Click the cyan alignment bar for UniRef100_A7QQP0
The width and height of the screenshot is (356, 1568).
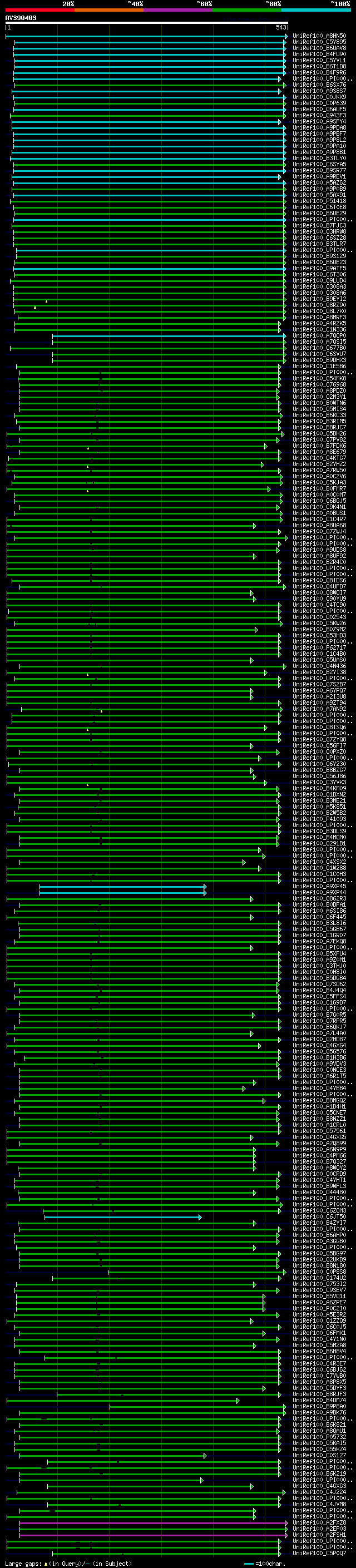[x=169, y=336]
